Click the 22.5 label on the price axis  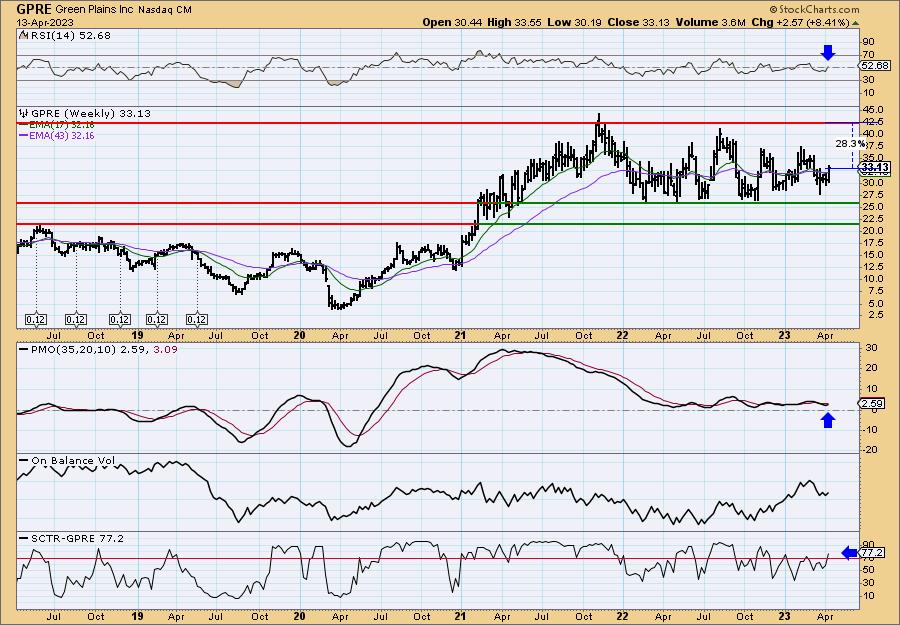pyautogui.click(x=874, y=219)
